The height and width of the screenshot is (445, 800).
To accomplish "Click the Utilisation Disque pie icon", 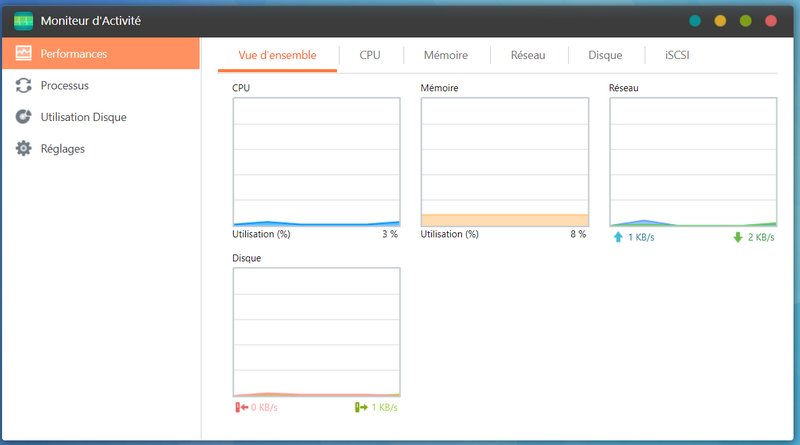I will coord(24,117).
